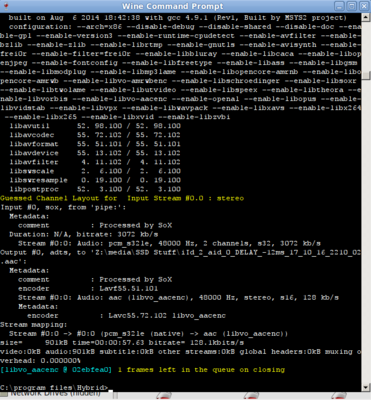Screen dimensions: 371x400
Task: Click the libavformat version line
Action: click(95, 144)
